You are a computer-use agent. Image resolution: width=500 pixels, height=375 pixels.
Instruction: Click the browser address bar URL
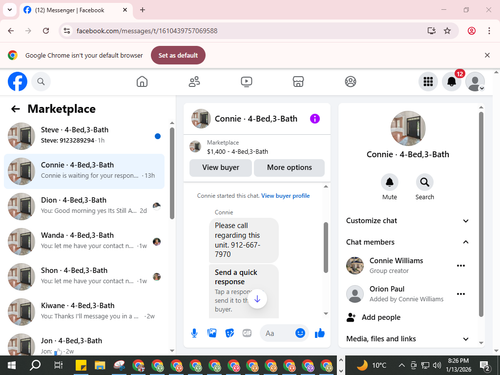click(147, 31)
